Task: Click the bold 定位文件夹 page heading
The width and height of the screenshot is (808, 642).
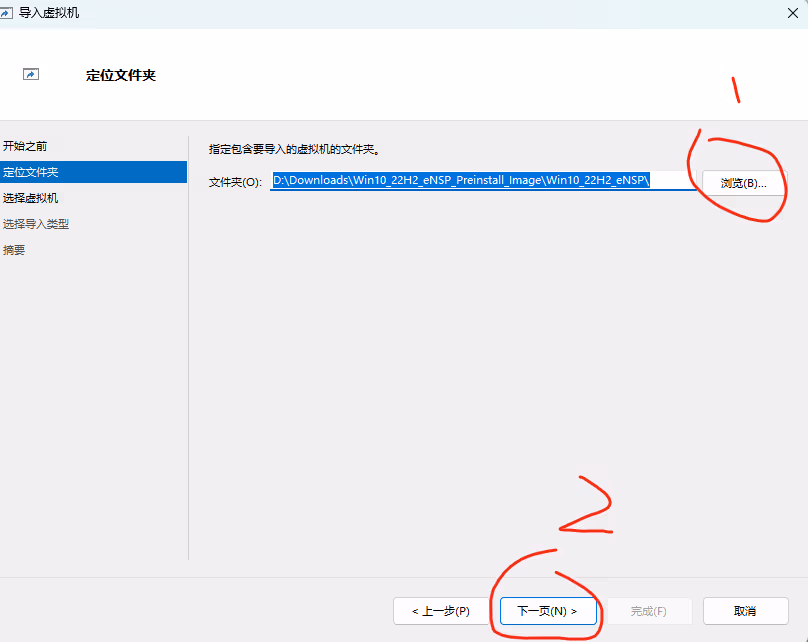Action: point(121,75)
